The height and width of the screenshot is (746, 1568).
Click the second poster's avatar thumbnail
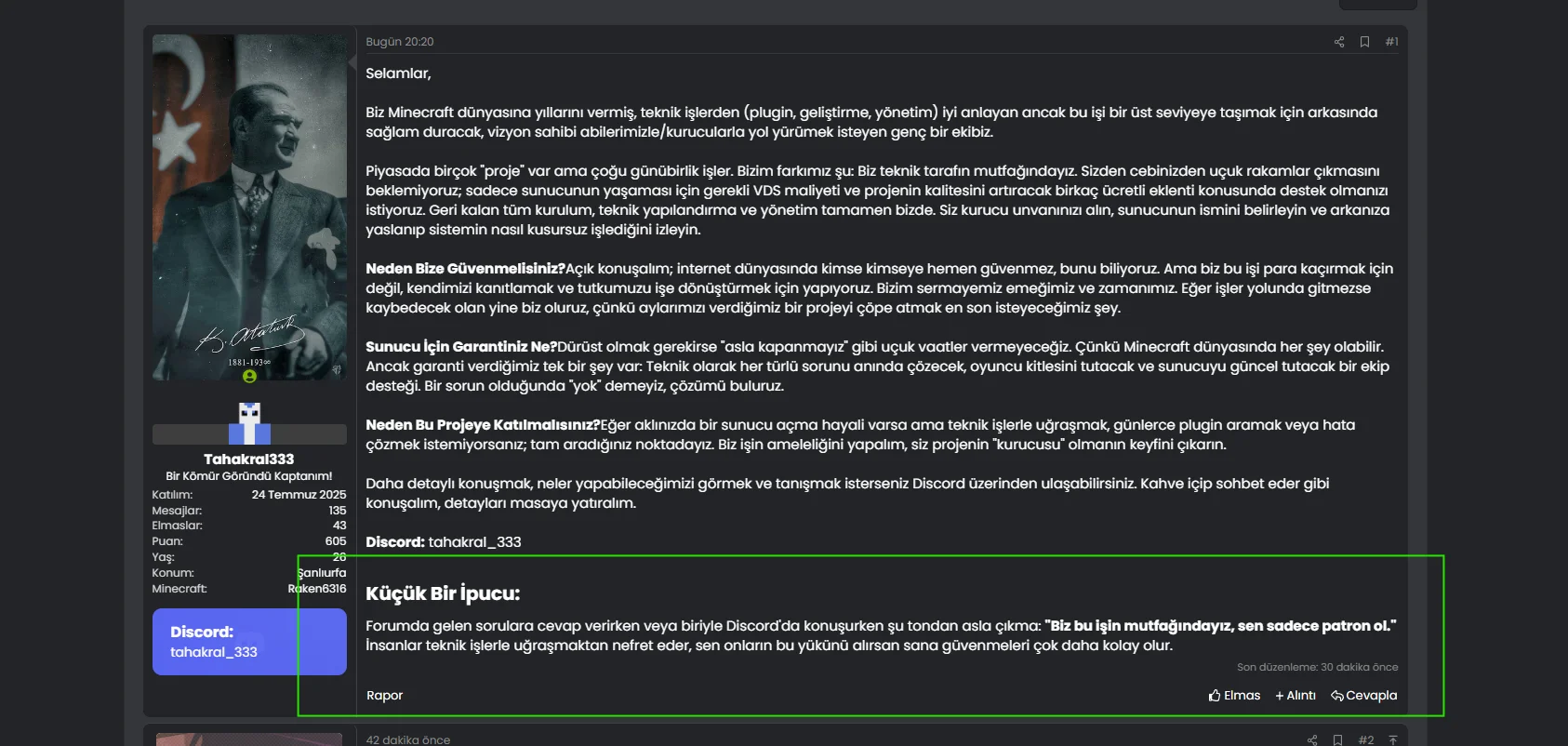click(x=249, y=739)
